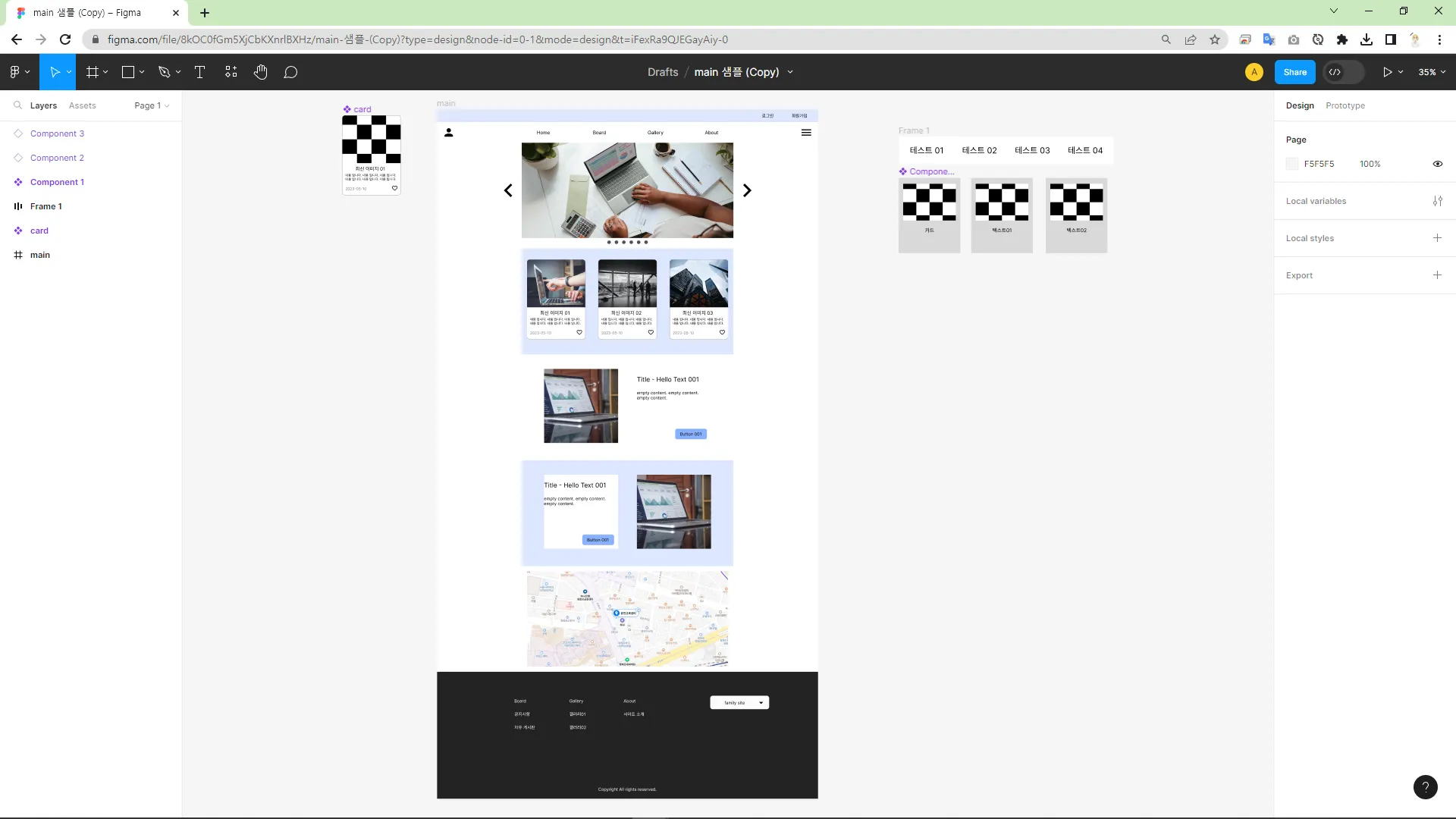
Task: Open the 35% zoom dropdown
Action: [1432, 72]
